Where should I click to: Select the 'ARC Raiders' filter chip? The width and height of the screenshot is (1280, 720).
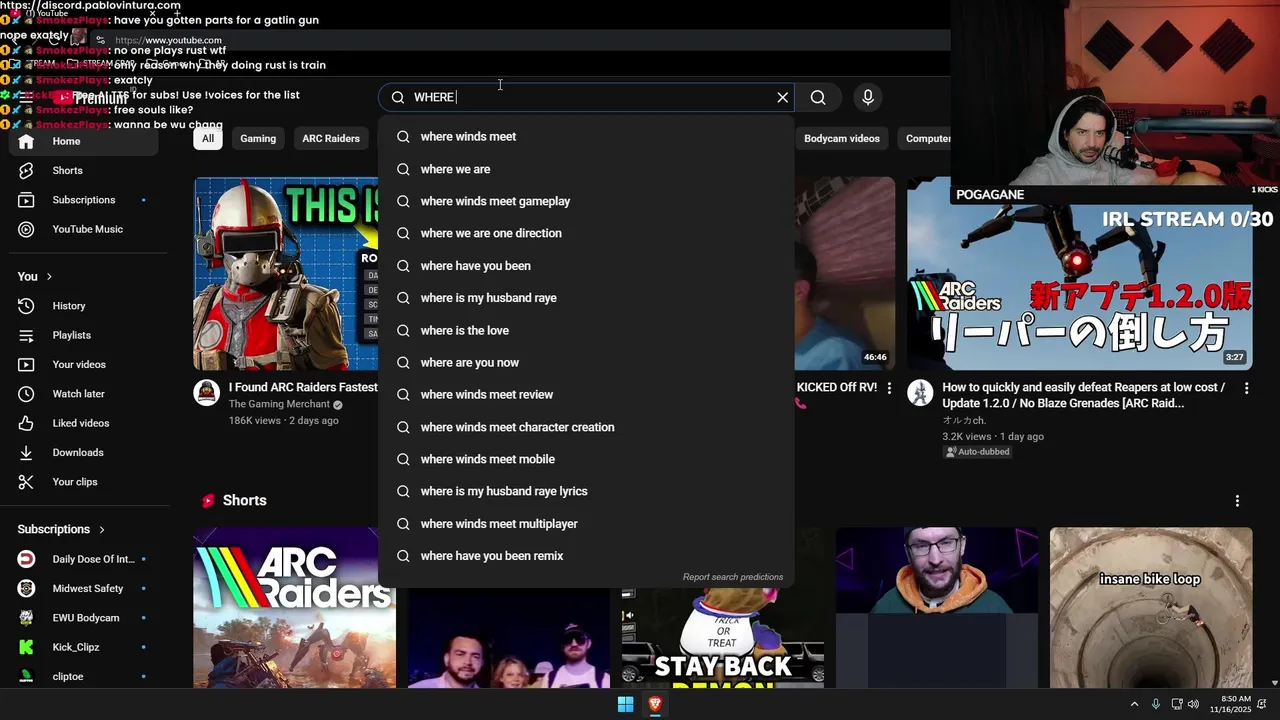[x=331, y=139]
